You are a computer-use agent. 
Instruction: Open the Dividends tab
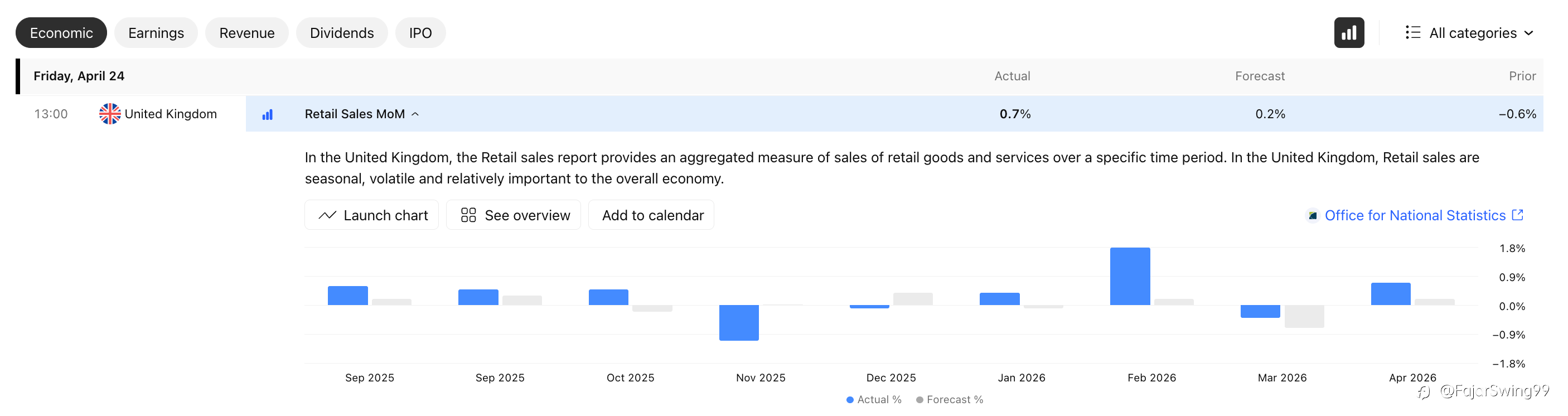[x=341, y=33]
